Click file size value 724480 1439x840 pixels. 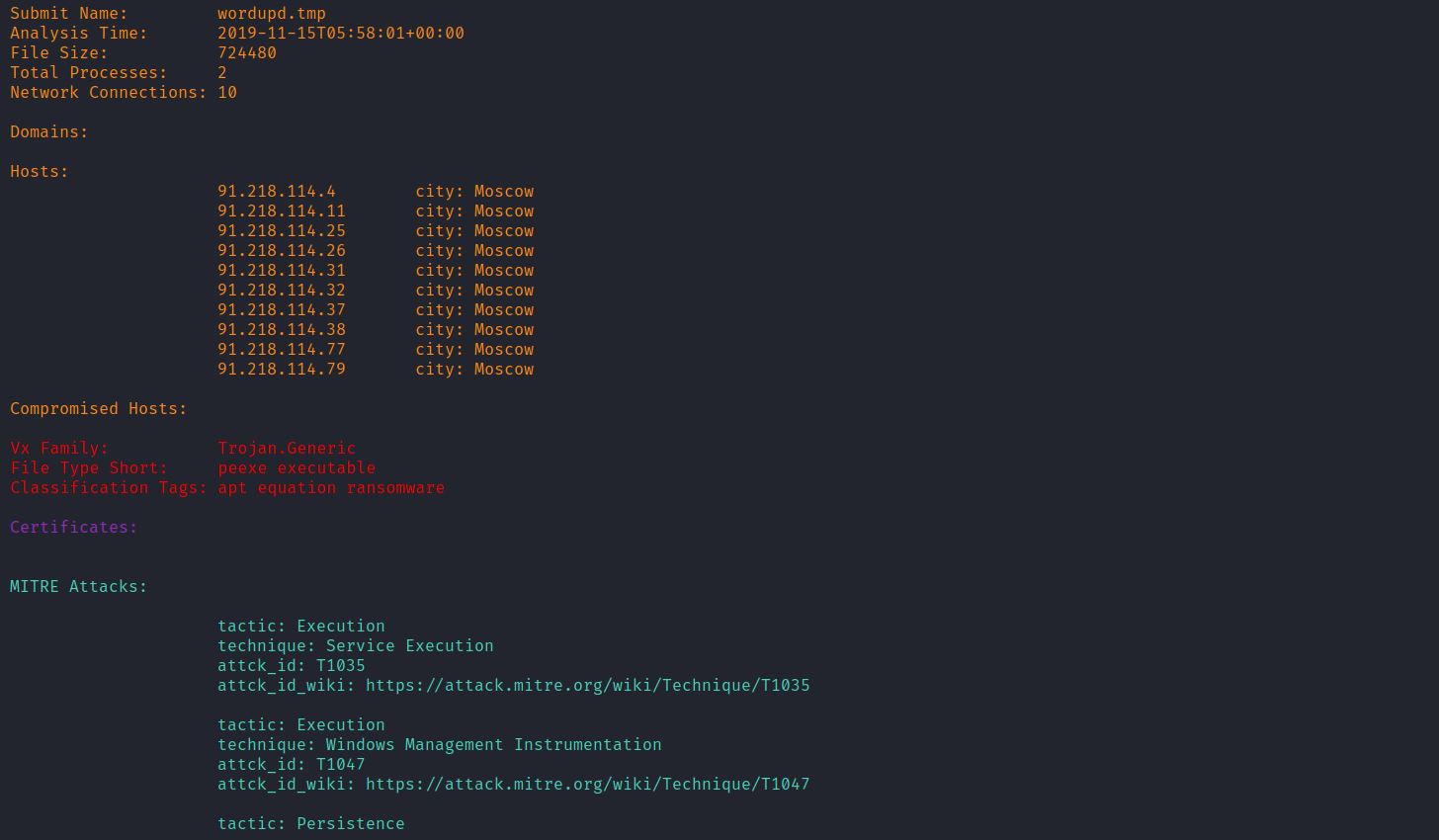247,53
